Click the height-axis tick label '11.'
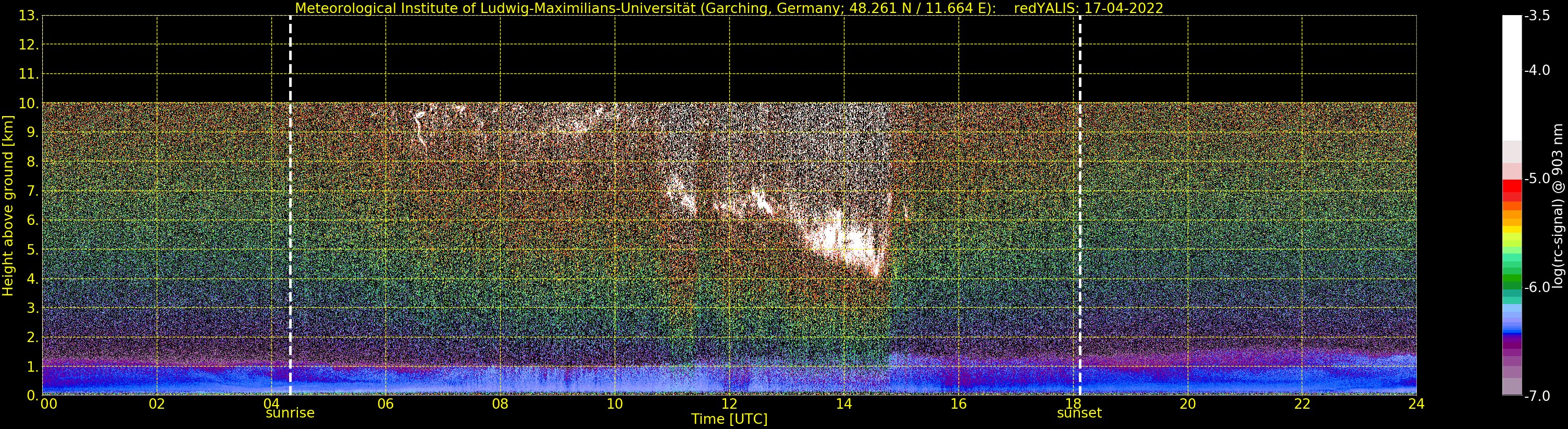Viewport: 1568px width, 429px height. pyautogui.click(x=29, y=74)
